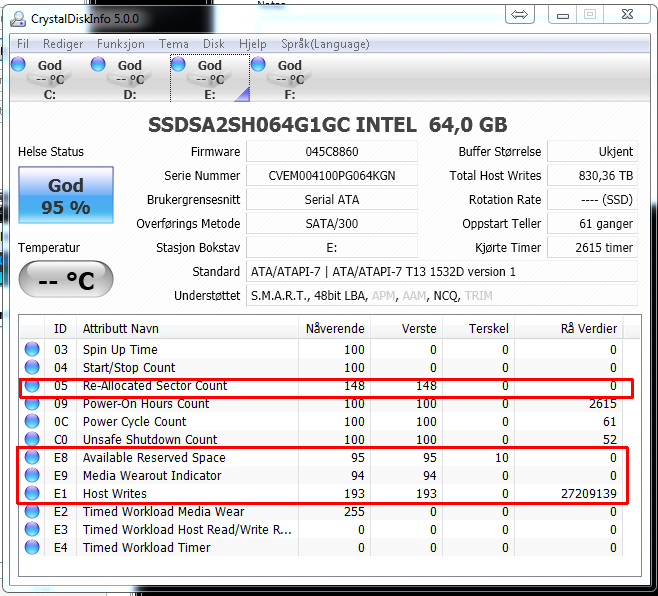
Task: Click the God 95 % health status button
Action: point(66,195)
